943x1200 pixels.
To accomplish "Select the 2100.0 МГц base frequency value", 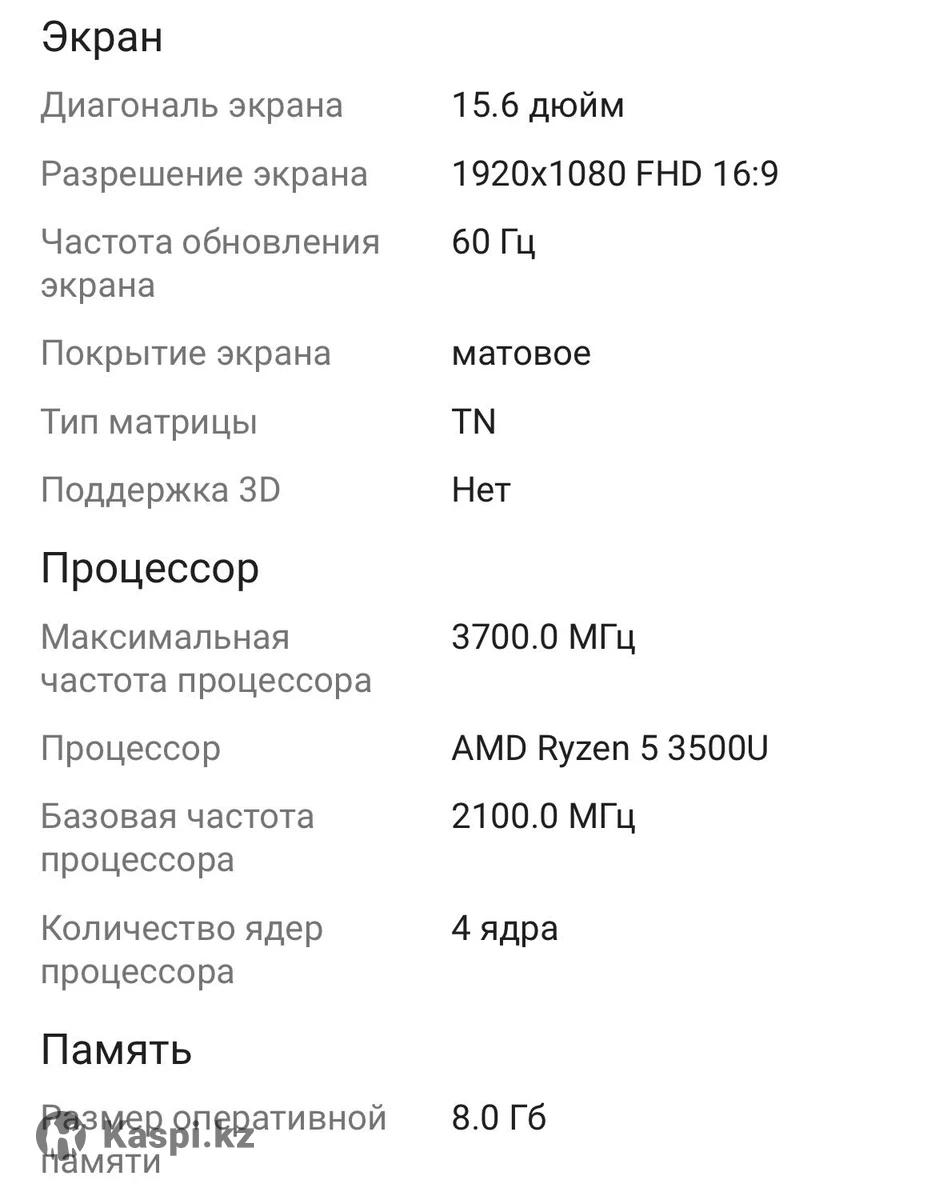I will tap(543, 816).
